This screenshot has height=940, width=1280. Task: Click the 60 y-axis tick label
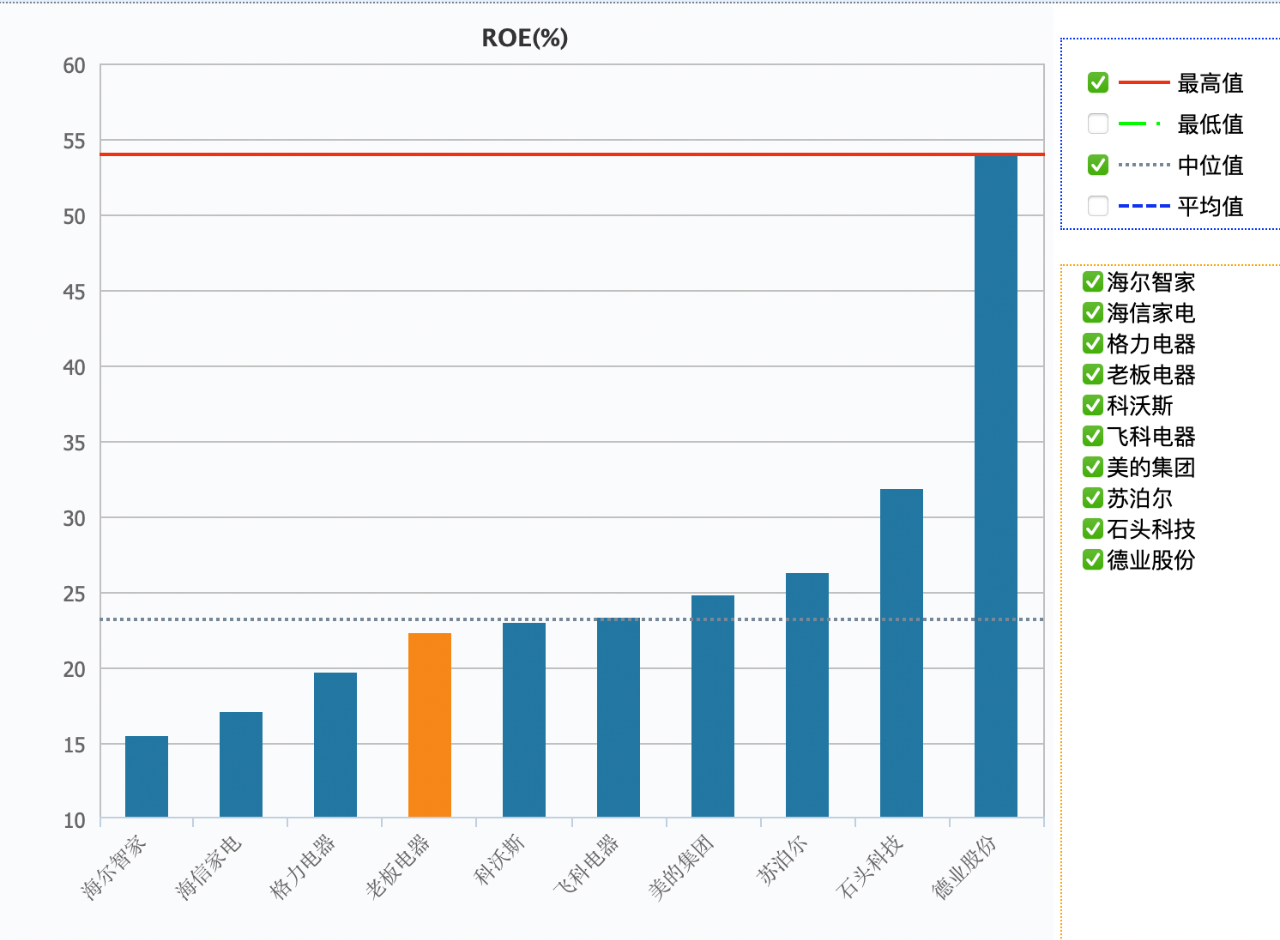click(75, 66)
